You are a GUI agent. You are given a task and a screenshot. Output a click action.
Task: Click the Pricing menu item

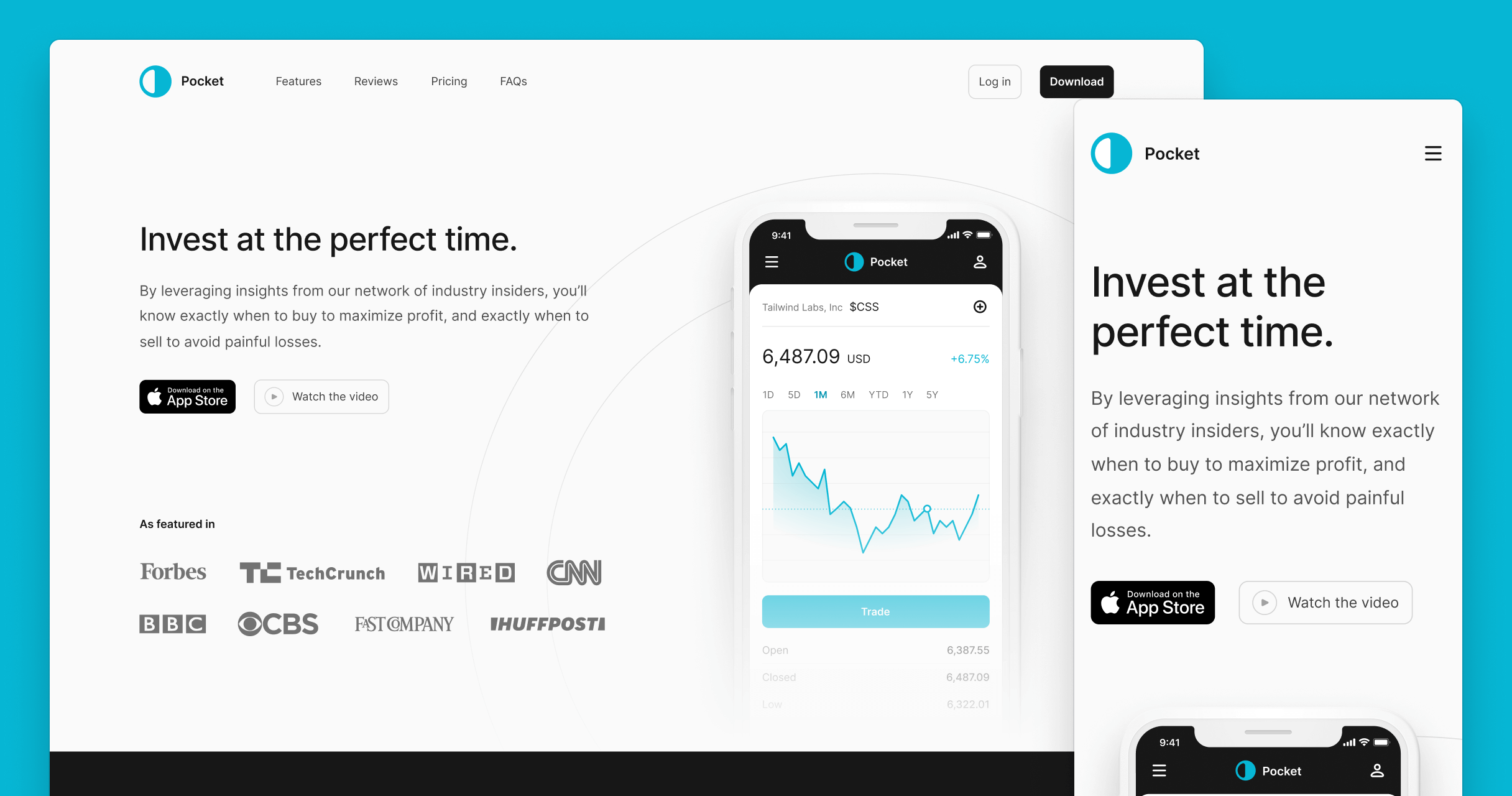pyautogui.click(x=449, y=81)
